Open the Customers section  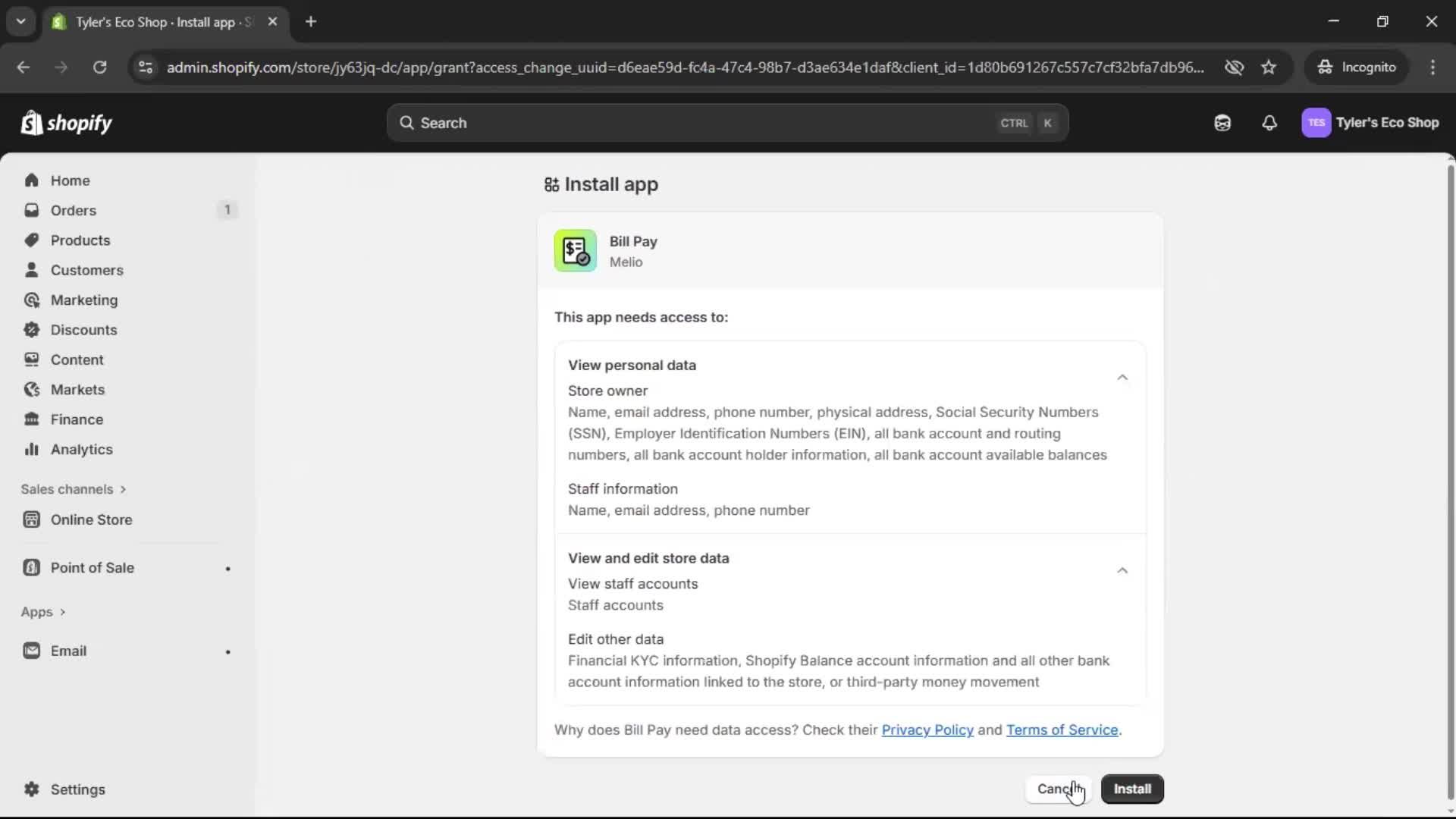coord(88,270)
